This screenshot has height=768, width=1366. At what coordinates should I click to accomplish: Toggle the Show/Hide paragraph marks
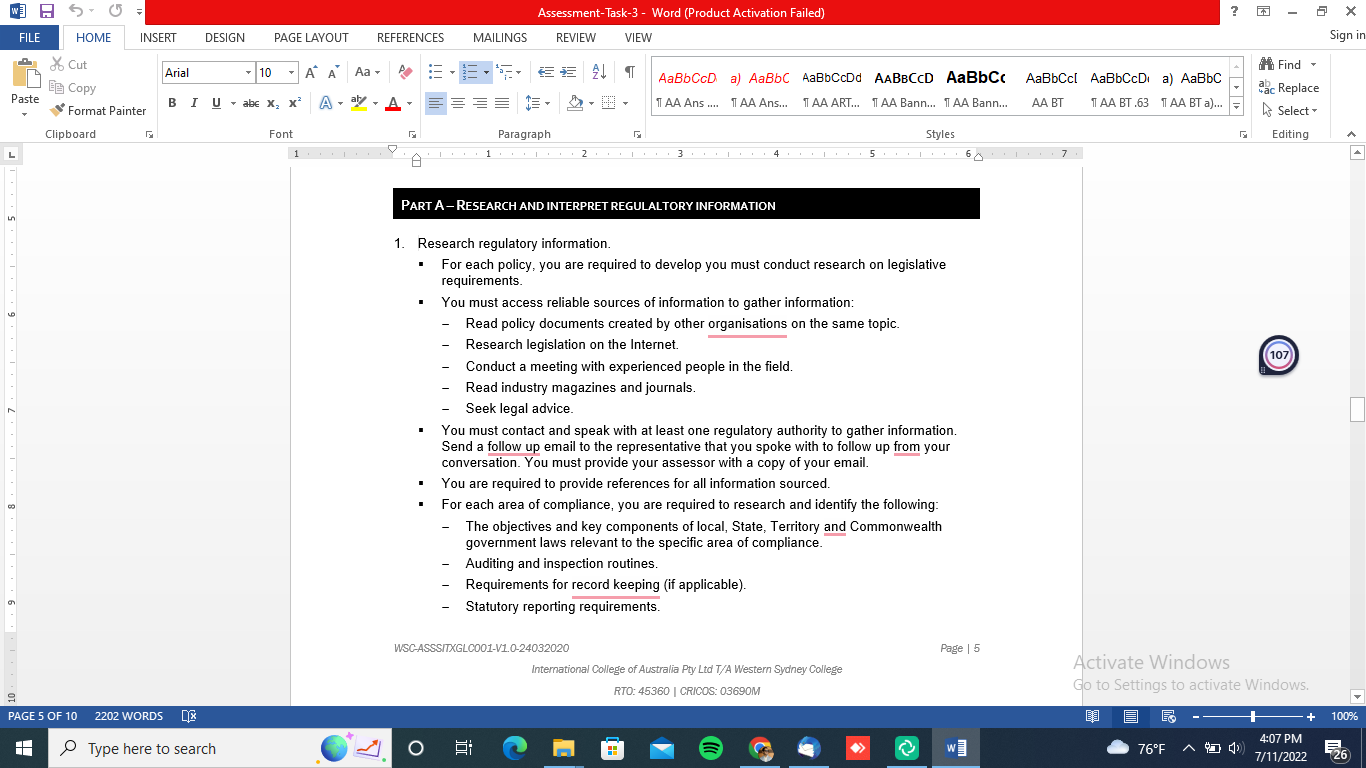coord(628,72)
